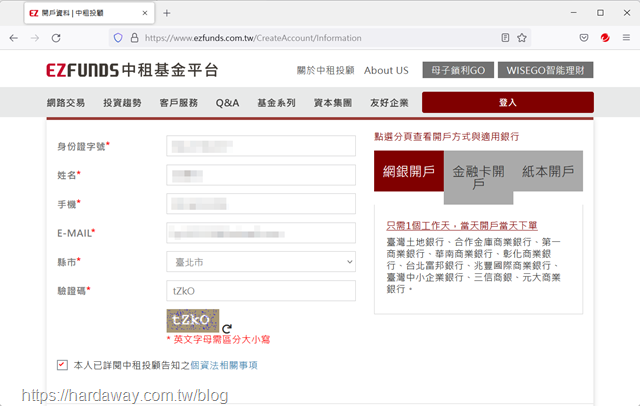This screenshot has height=406, width=640.
Task: Minimize the browser window
Action: tap(573, 13)
